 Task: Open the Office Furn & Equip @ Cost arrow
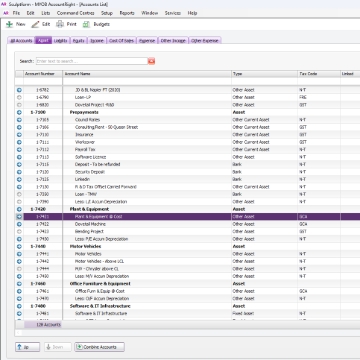click(19, 291)
